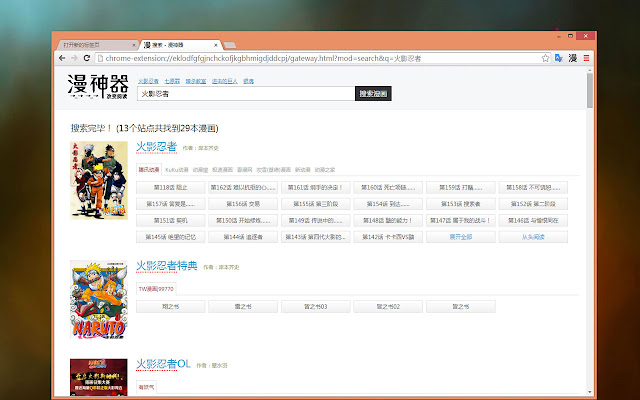Image resolution: width=640 pixels, height=400 pixels.
Task: Select the 动漫之家 source tab
Action: (325, 170)
